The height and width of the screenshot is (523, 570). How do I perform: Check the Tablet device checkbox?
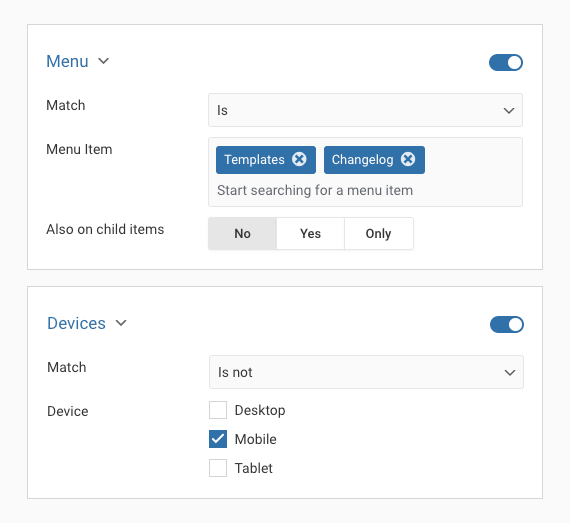click(218, 468)
